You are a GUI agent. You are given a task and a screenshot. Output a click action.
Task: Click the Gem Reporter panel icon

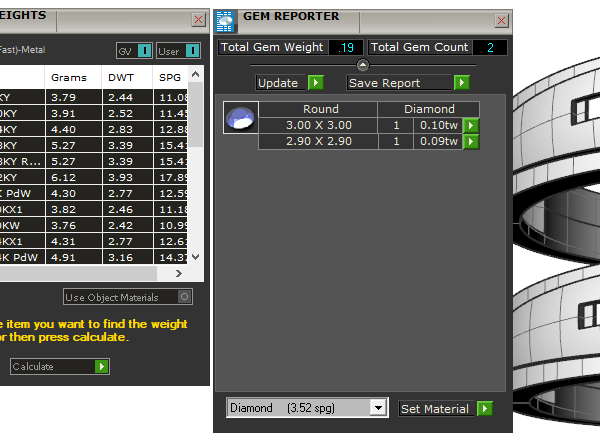click(x=225, y=19)
